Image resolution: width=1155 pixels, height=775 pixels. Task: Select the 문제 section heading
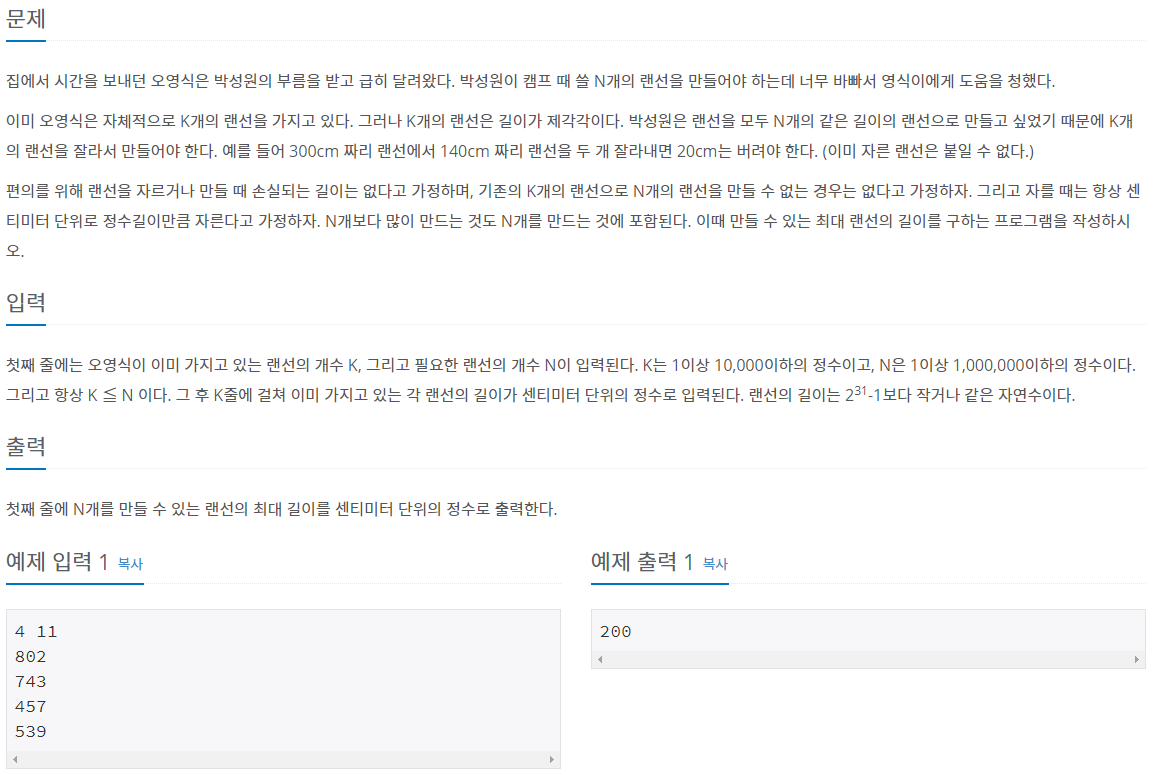[x=26, y=18]
